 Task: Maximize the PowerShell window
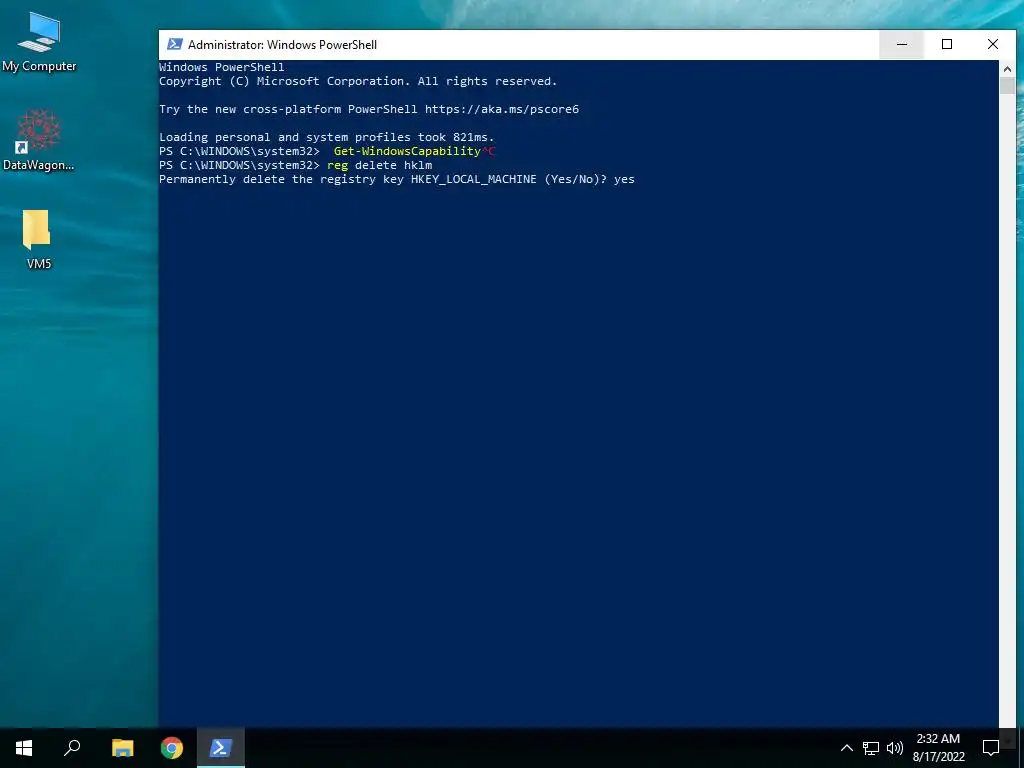(x=947, y=44)
